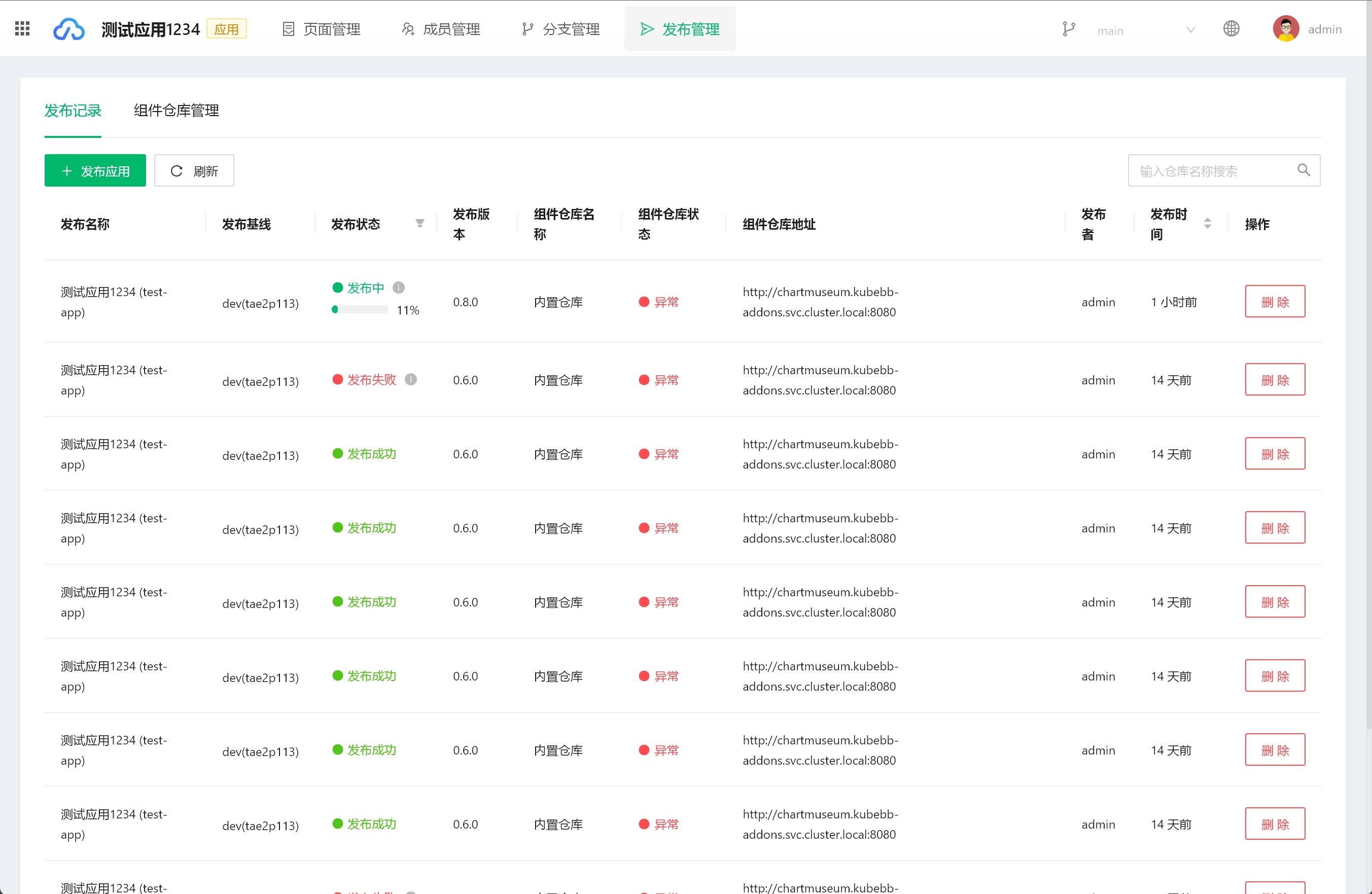Click the search magnifier icon
Viewport: 1372px width, 894px height.
coord(1304,170)
